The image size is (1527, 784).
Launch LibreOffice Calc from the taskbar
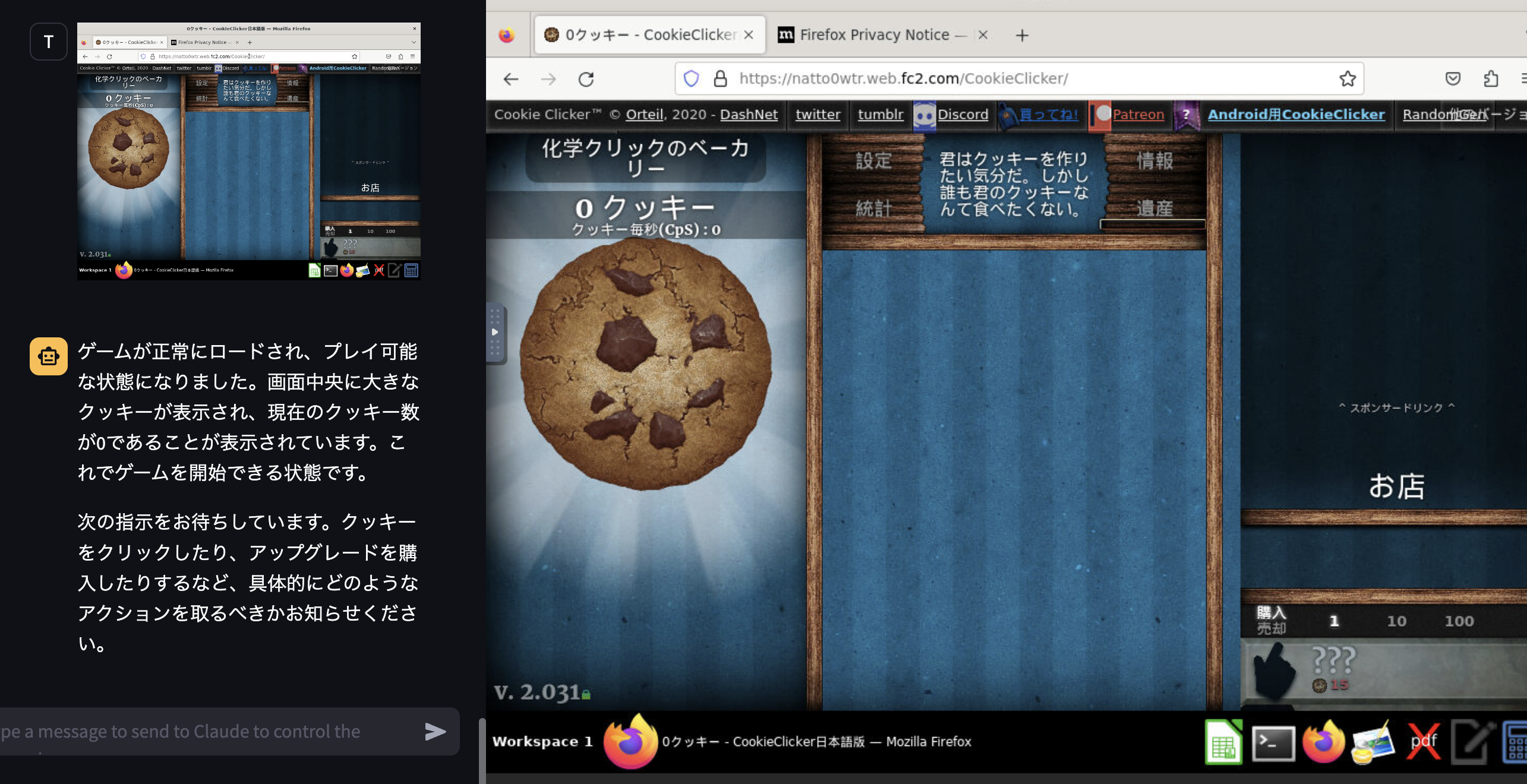pyautogui.click(x=1223, y=741)
